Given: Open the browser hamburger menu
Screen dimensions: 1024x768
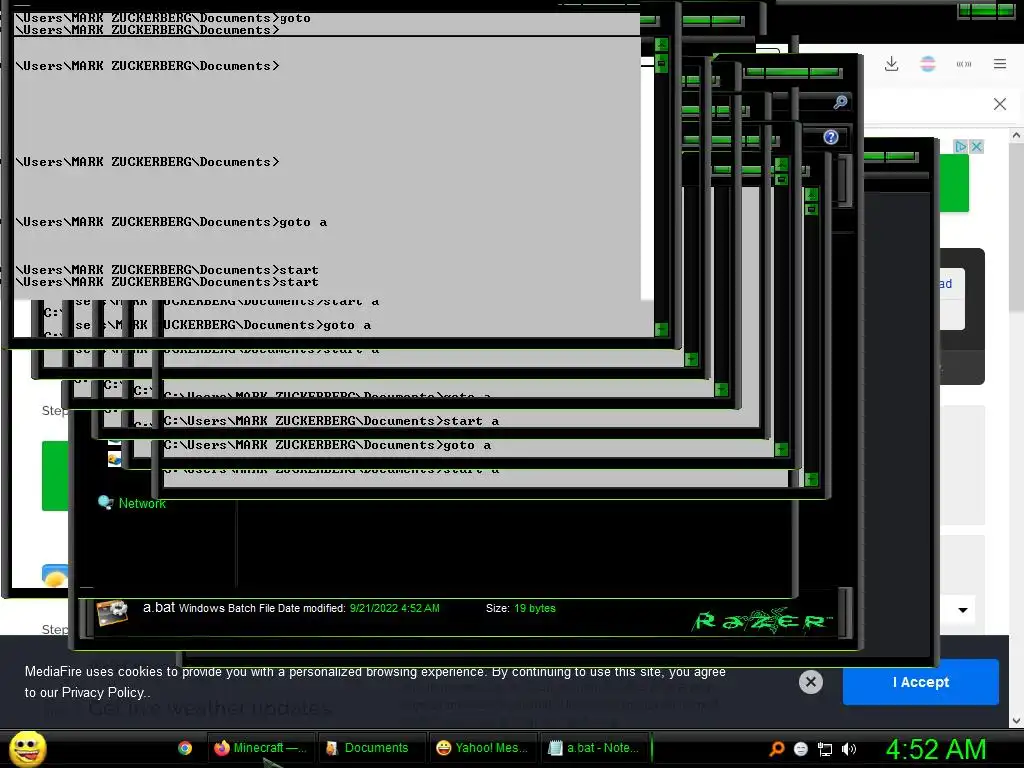Looking at the screenshot, I should click(1000, 64).
